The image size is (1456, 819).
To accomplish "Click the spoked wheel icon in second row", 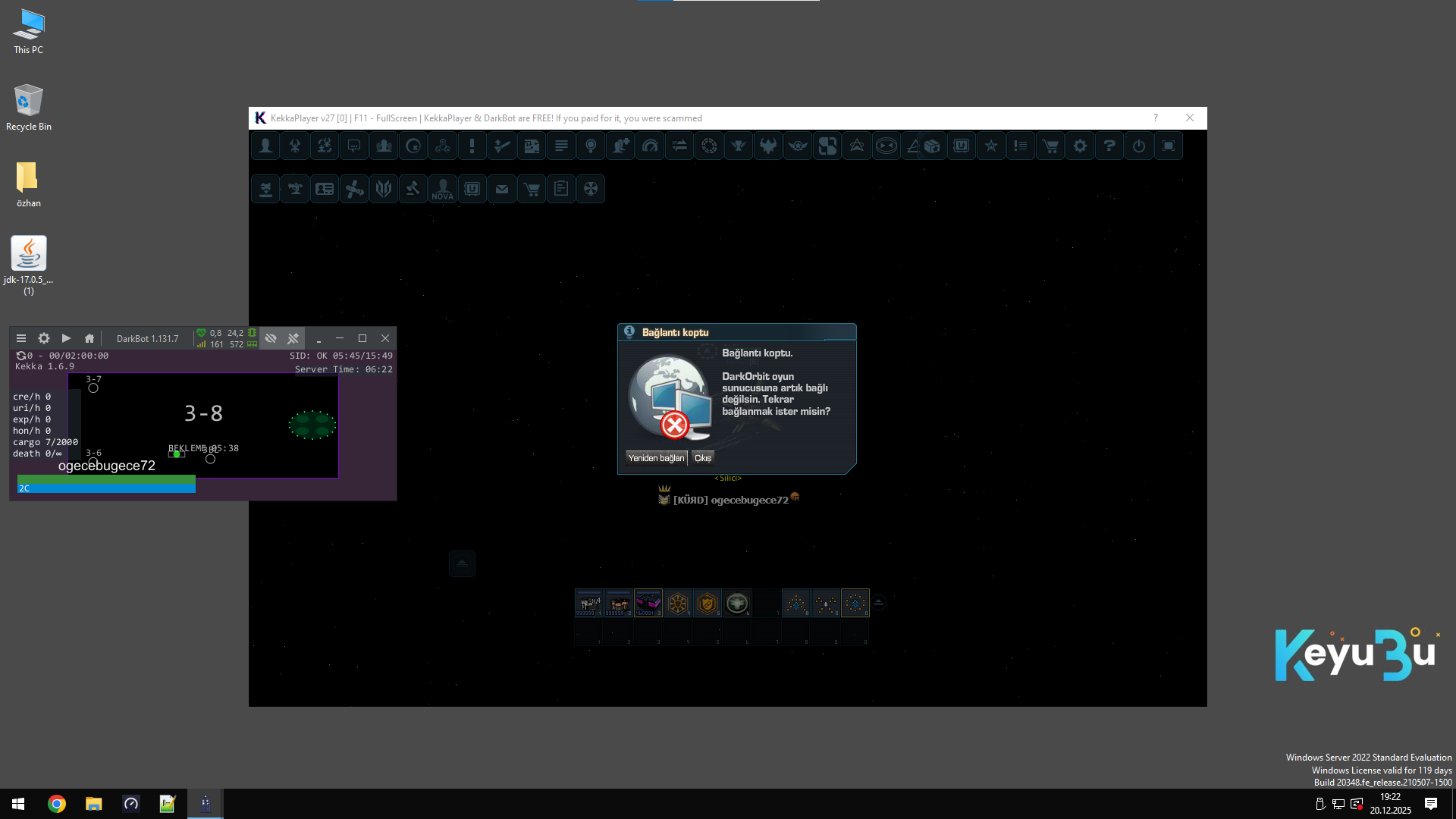I will (x=591, y=189).
